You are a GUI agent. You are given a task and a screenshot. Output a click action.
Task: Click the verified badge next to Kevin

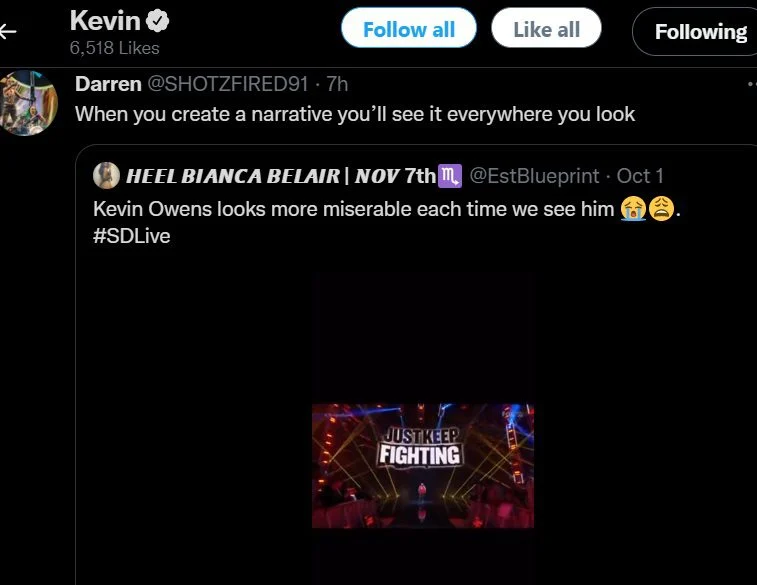[158, 21]
